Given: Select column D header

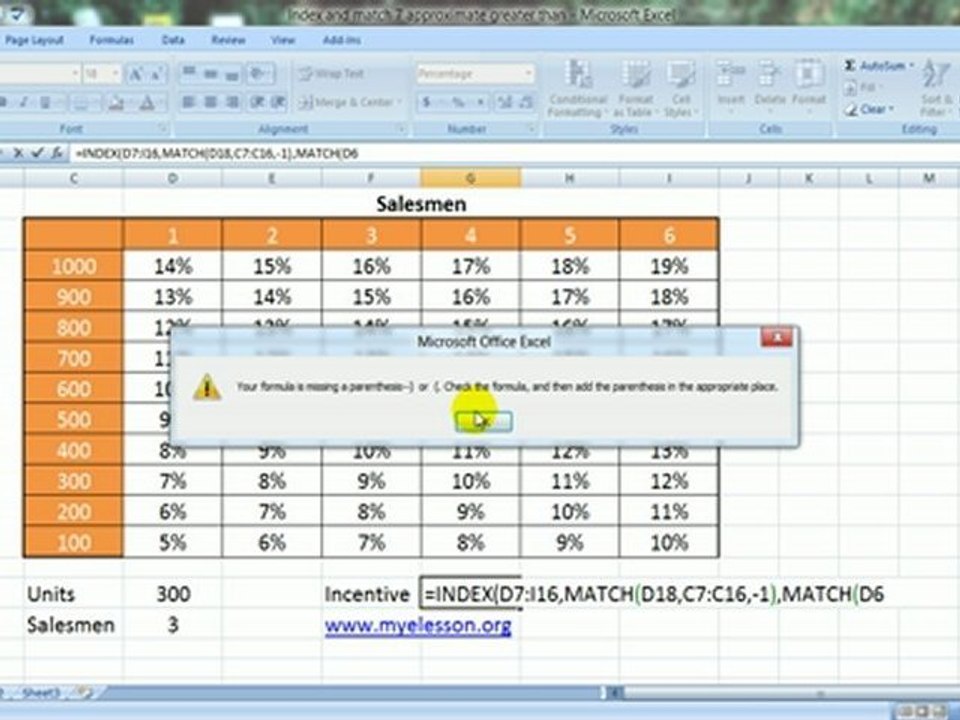Looking at the screenshot, I should [173, 178].
